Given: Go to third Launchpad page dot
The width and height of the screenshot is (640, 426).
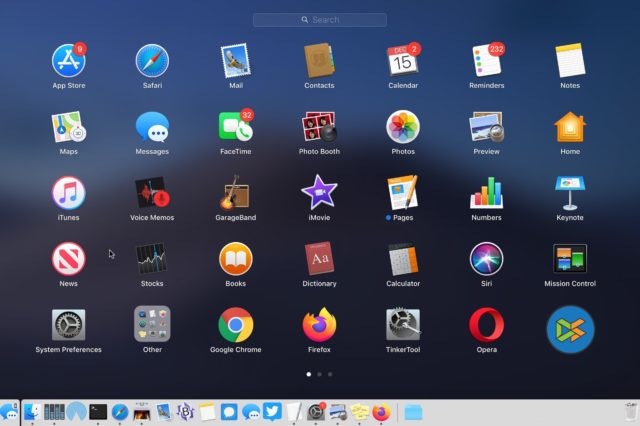Looking at the screenshot, I should (331, 374).
